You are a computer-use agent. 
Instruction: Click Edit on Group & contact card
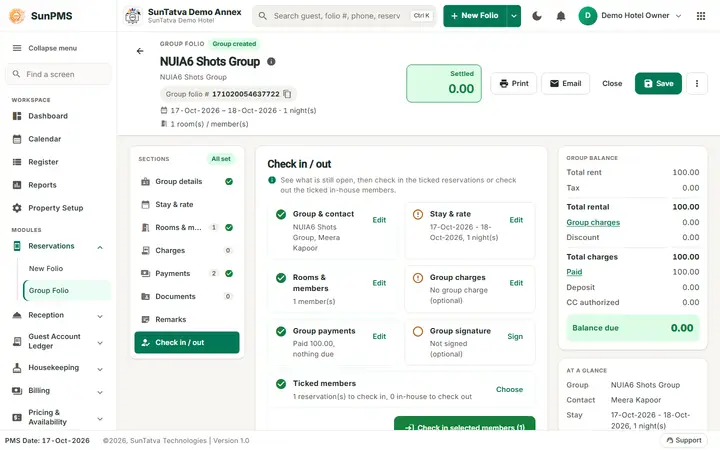[379, 220]
